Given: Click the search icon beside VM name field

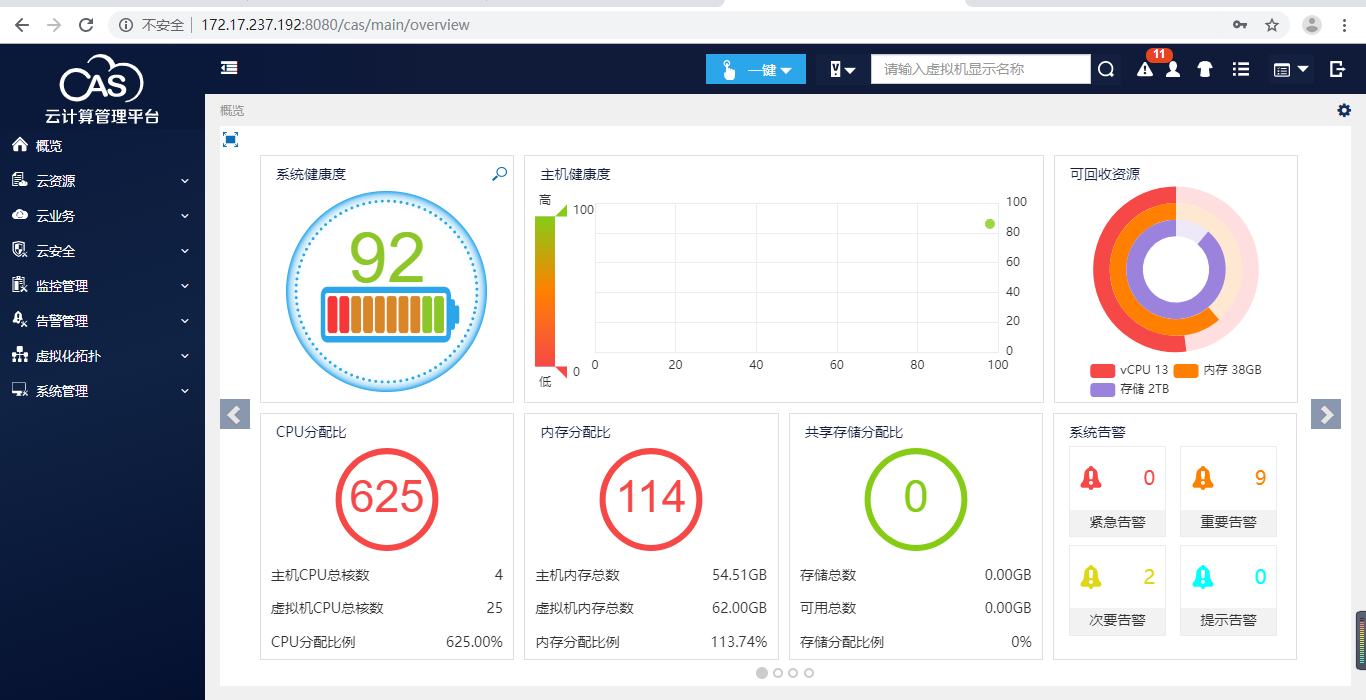Looking at the screenshot, I should 1106,69.
